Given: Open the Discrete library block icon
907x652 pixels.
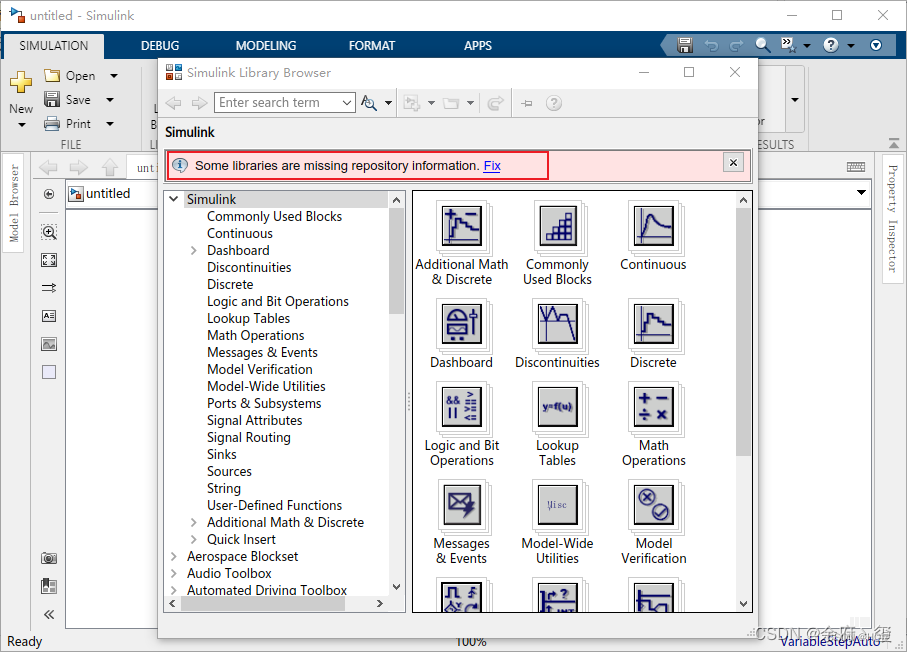Looking at the screenshot, I should click(x=654, y=325).
